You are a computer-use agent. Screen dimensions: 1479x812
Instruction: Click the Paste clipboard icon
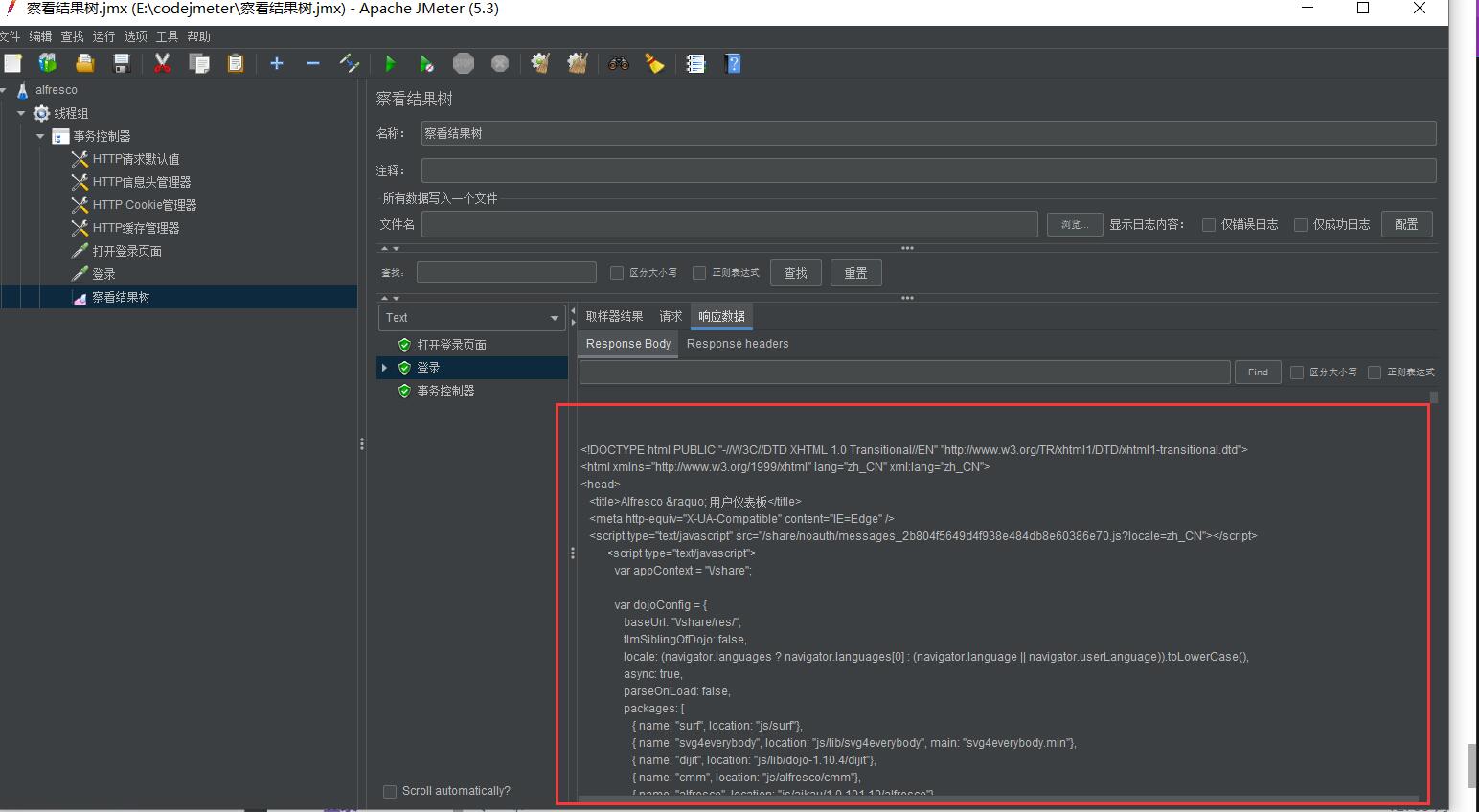tap(236, 63)
